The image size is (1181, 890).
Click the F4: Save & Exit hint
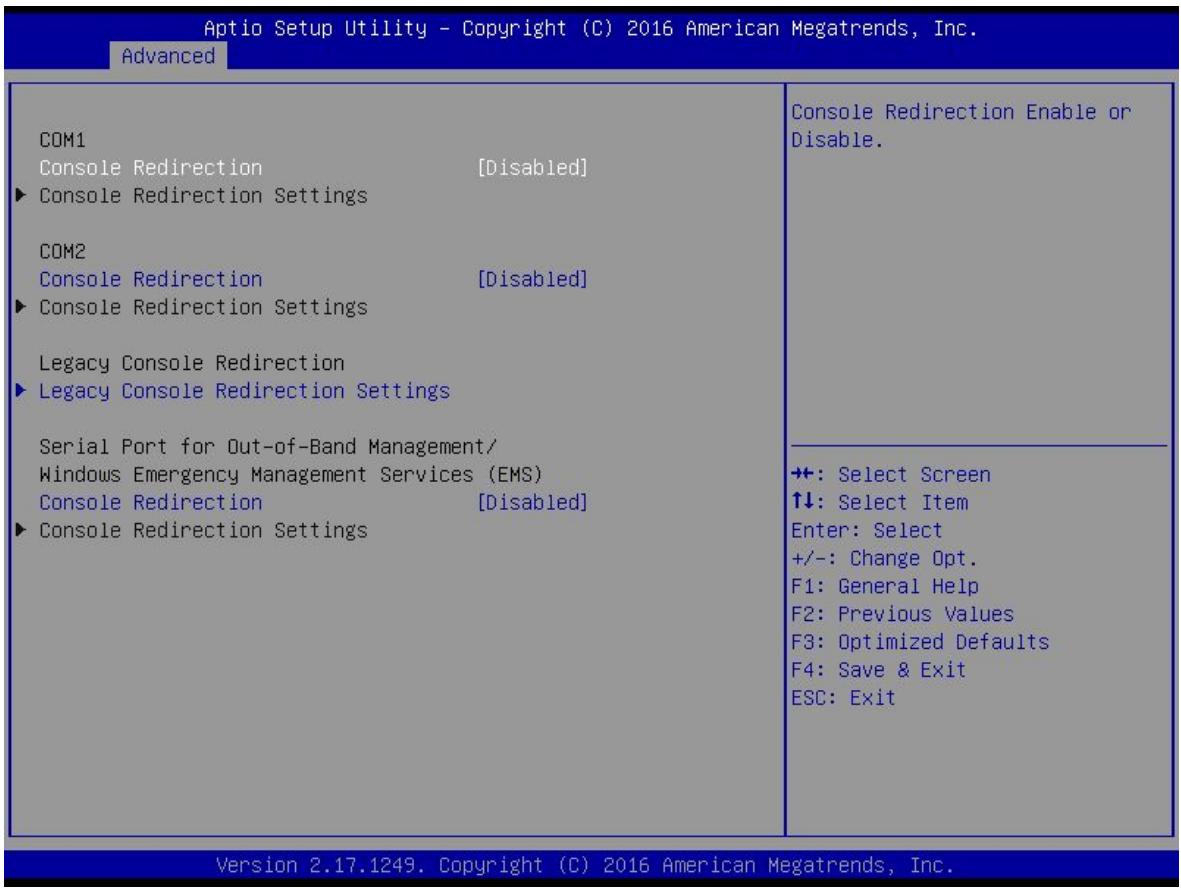click(x=878, y=669)
